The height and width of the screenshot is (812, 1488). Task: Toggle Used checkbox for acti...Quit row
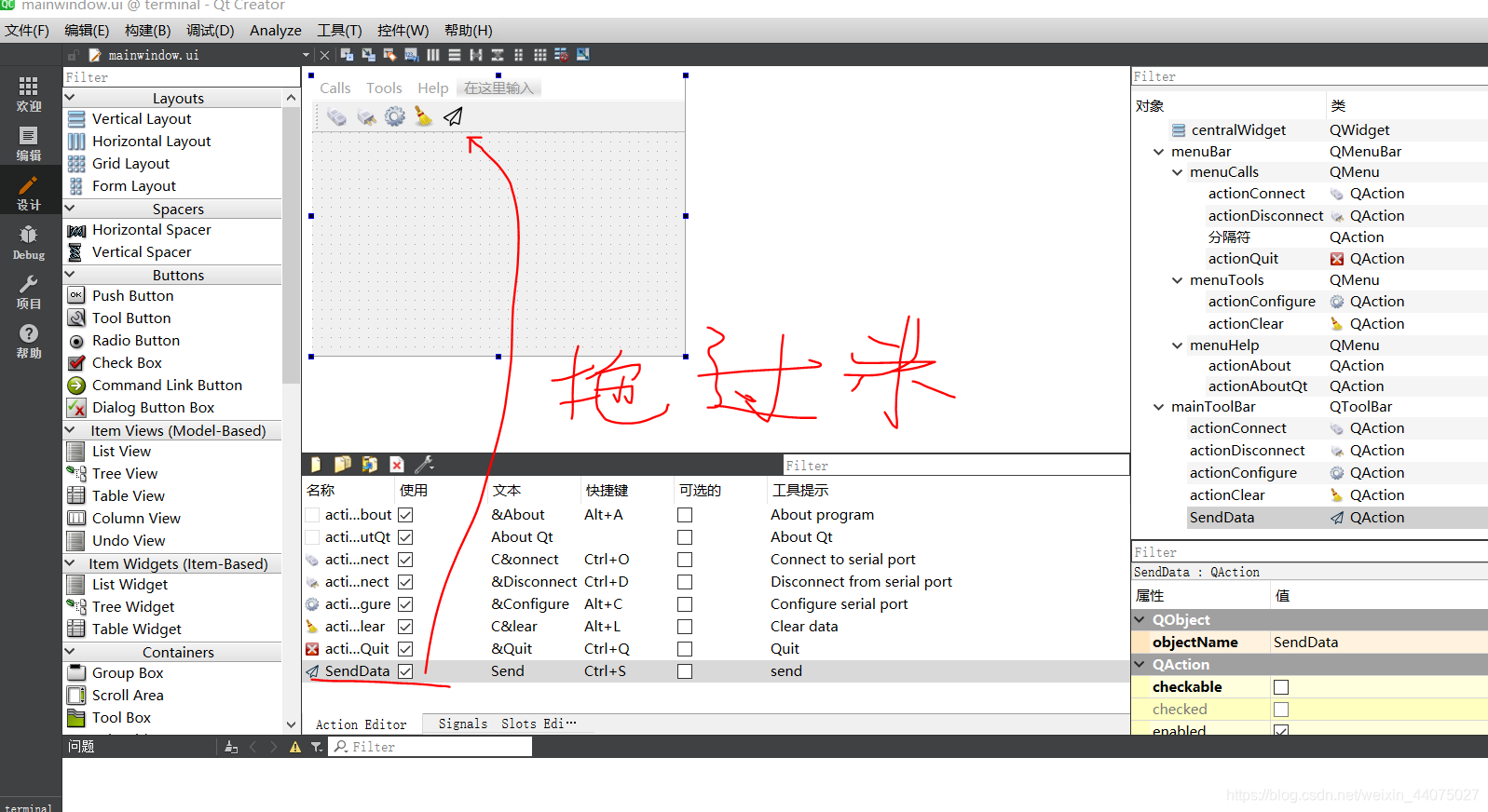[405, 649]
